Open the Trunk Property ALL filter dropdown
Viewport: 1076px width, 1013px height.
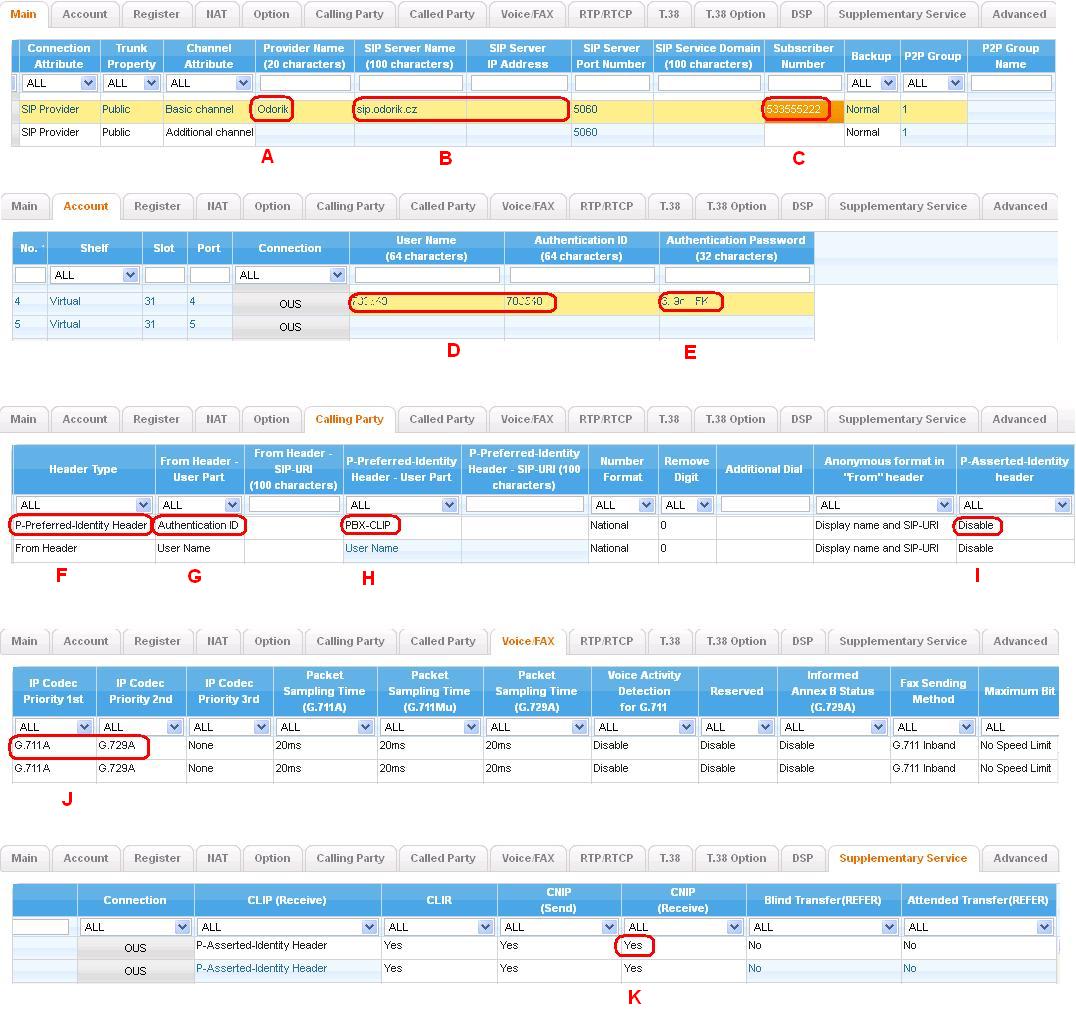[x=131, y=83]
